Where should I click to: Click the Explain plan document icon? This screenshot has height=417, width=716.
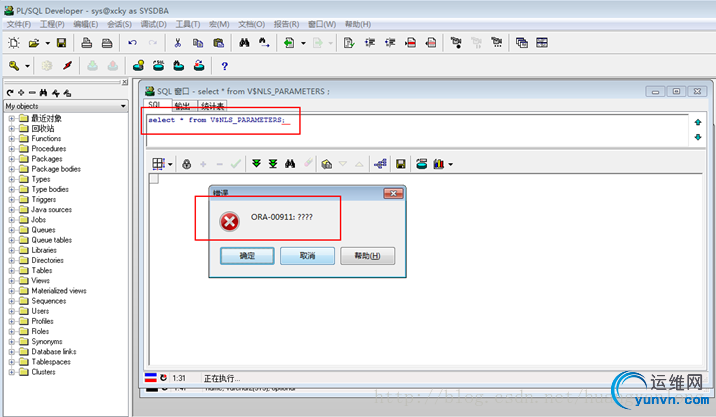pyautogui.click(x=349, y=43)
